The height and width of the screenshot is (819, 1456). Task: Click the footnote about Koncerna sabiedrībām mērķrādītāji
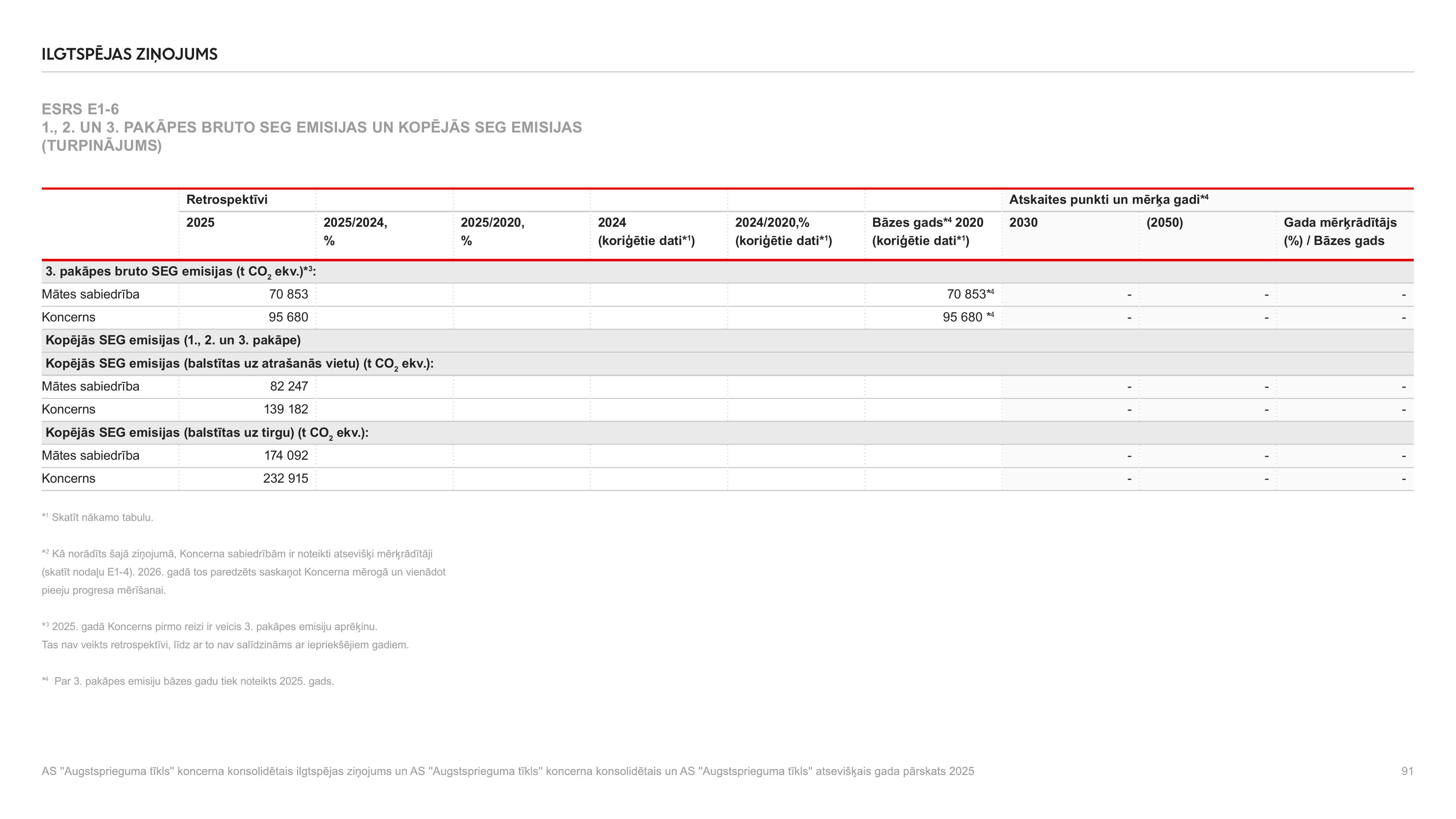(244, 572)
